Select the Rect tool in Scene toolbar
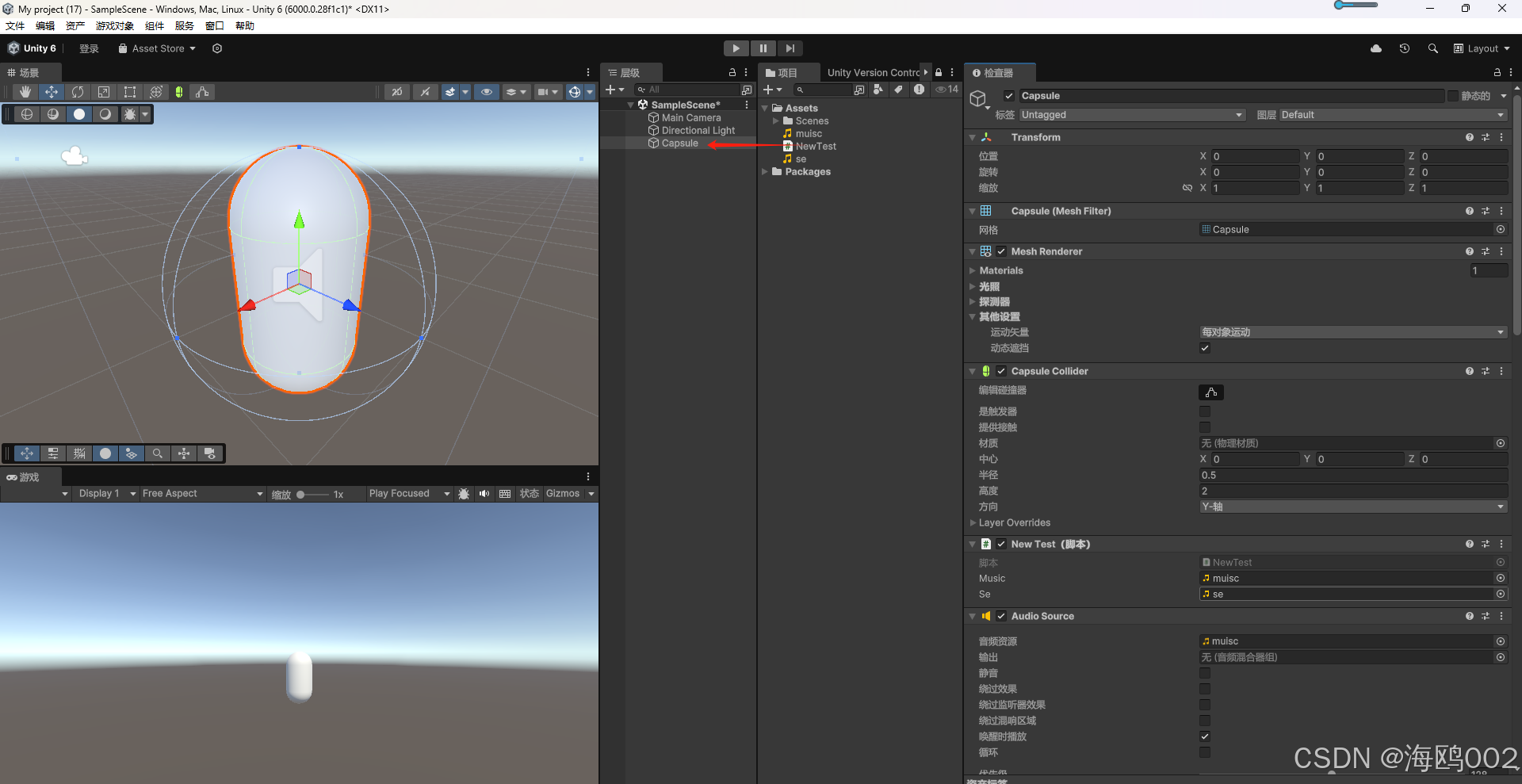Screen dimensions: 1522x784 click(130, 92)
